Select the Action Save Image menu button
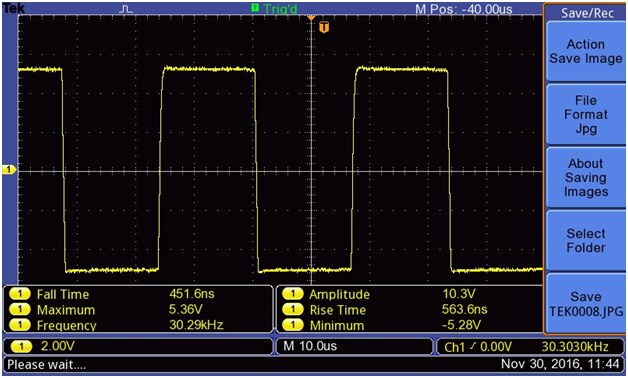This screenshot has width=628, height=378. (586, 51)
